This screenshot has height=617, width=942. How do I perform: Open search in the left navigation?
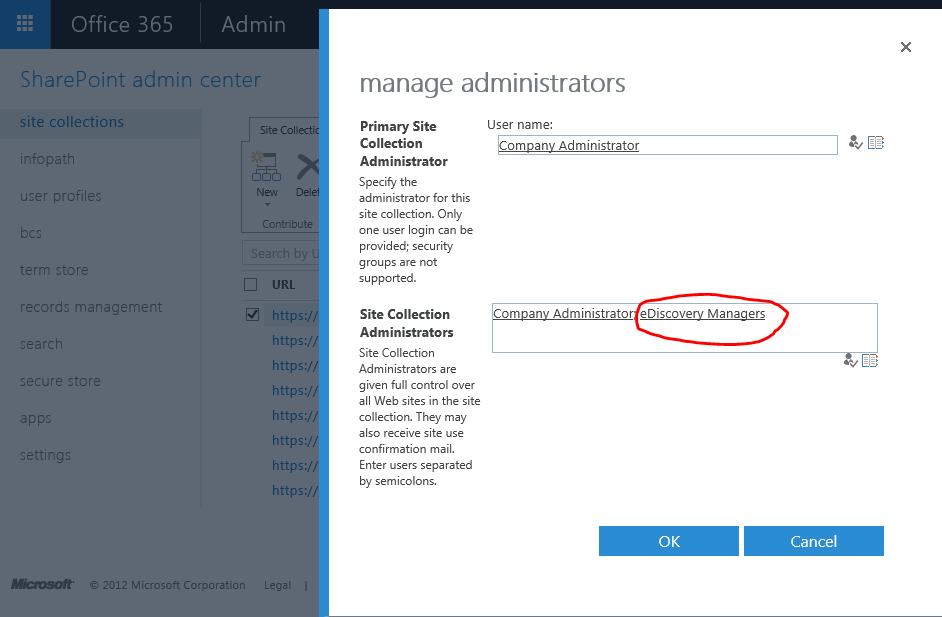41,344
